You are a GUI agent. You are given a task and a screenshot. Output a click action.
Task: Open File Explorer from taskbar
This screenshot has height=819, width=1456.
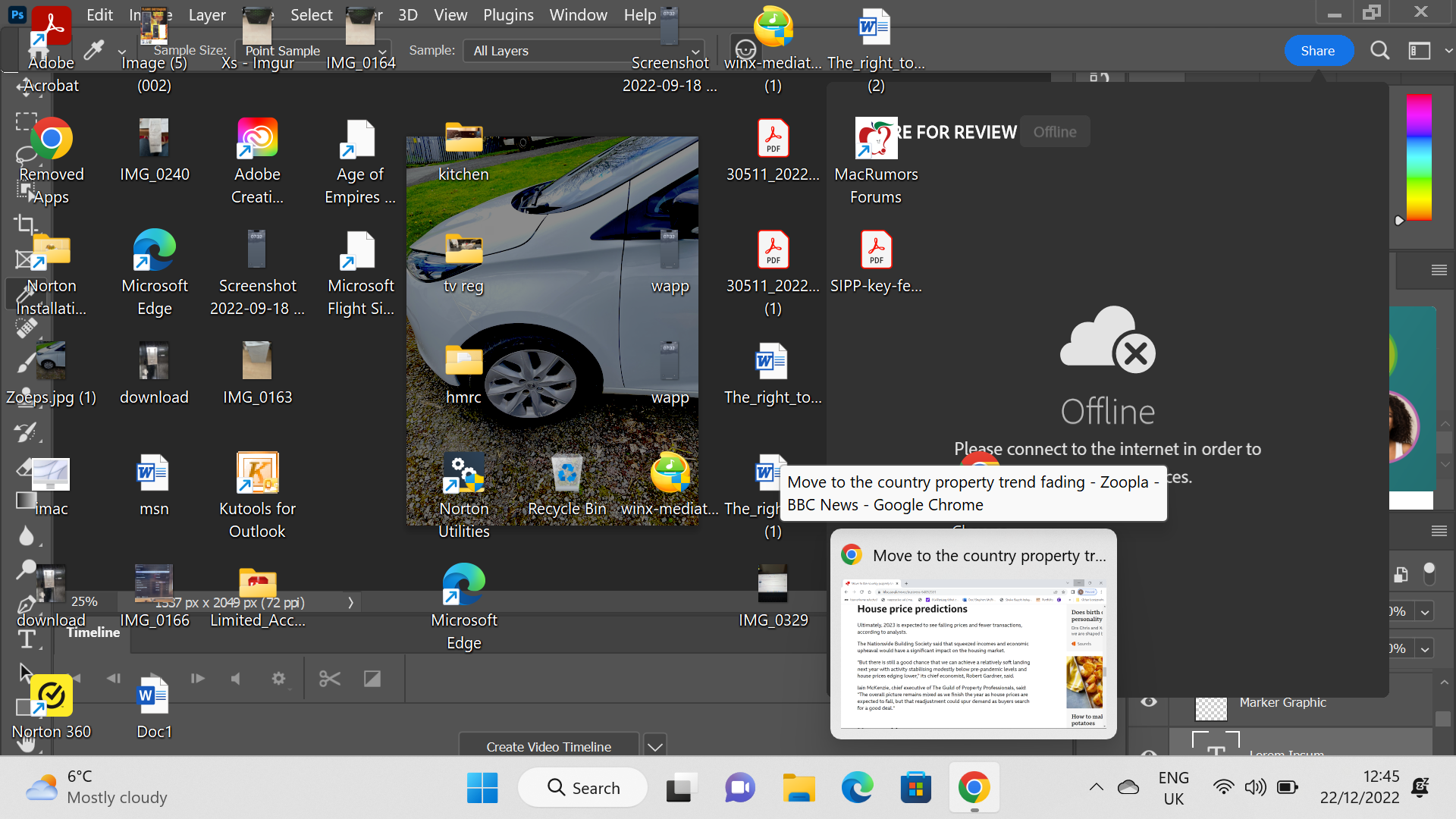[x=799, y=789]
